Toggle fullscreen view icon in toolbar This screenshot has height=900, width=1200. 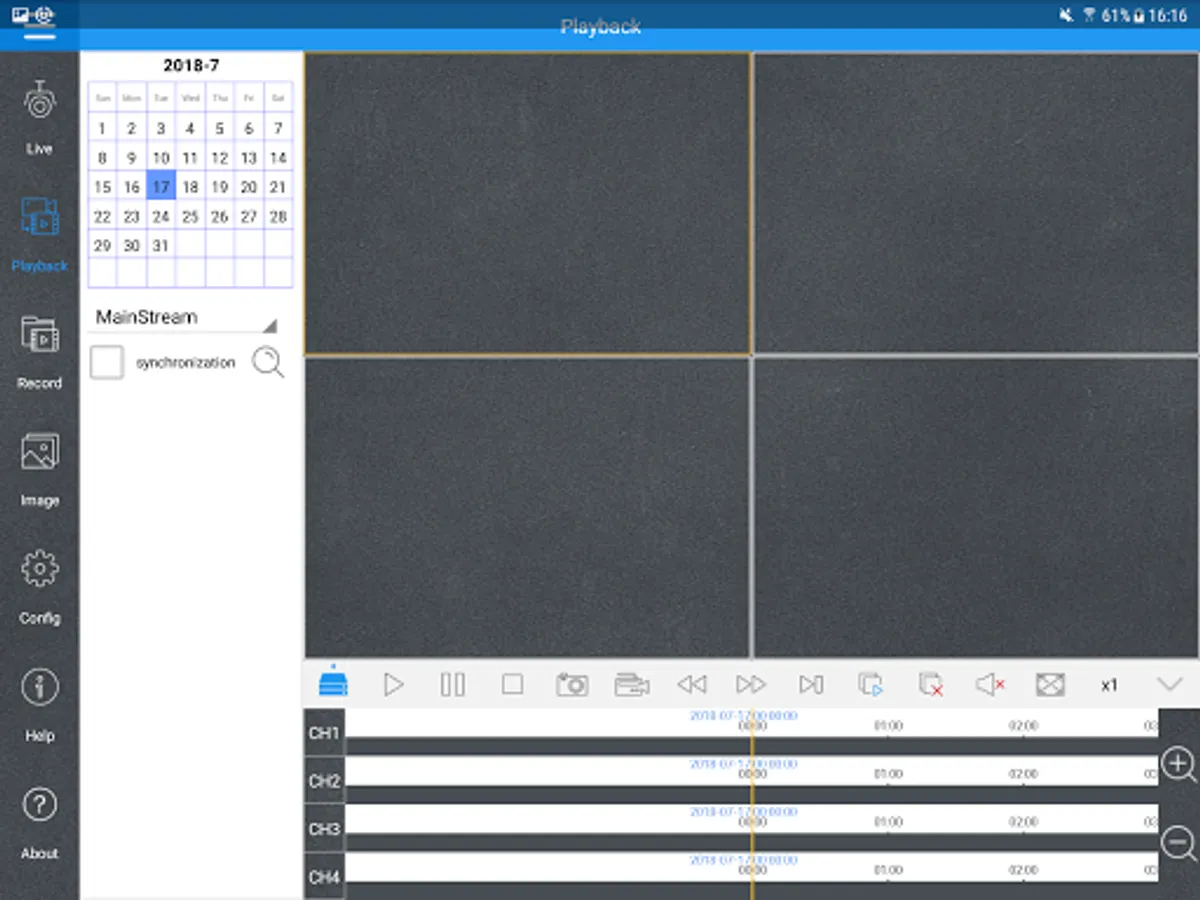[x=1050, y=685]
